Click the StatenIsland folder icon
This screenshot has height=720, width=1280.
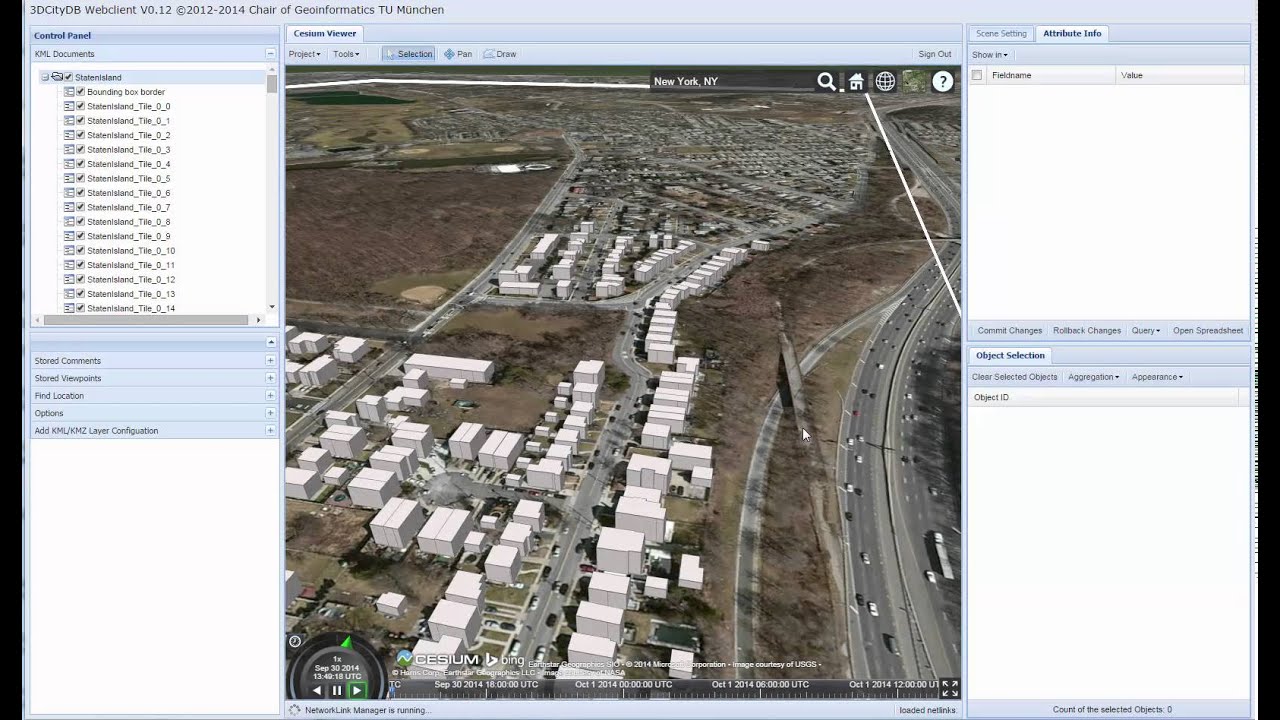pyautogui.click(x=57, y=77)
